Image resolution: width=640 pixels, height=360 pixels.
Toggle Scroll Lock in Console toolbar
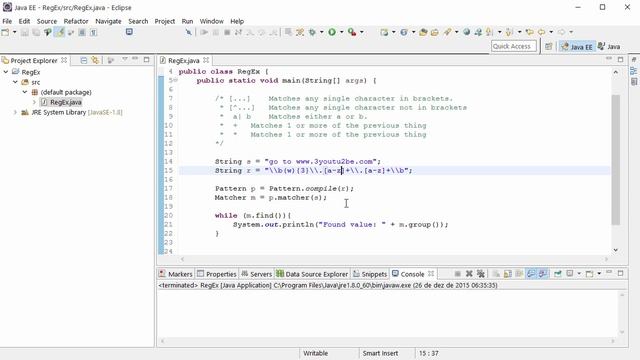pyautogui.click(x=507, y=274)
